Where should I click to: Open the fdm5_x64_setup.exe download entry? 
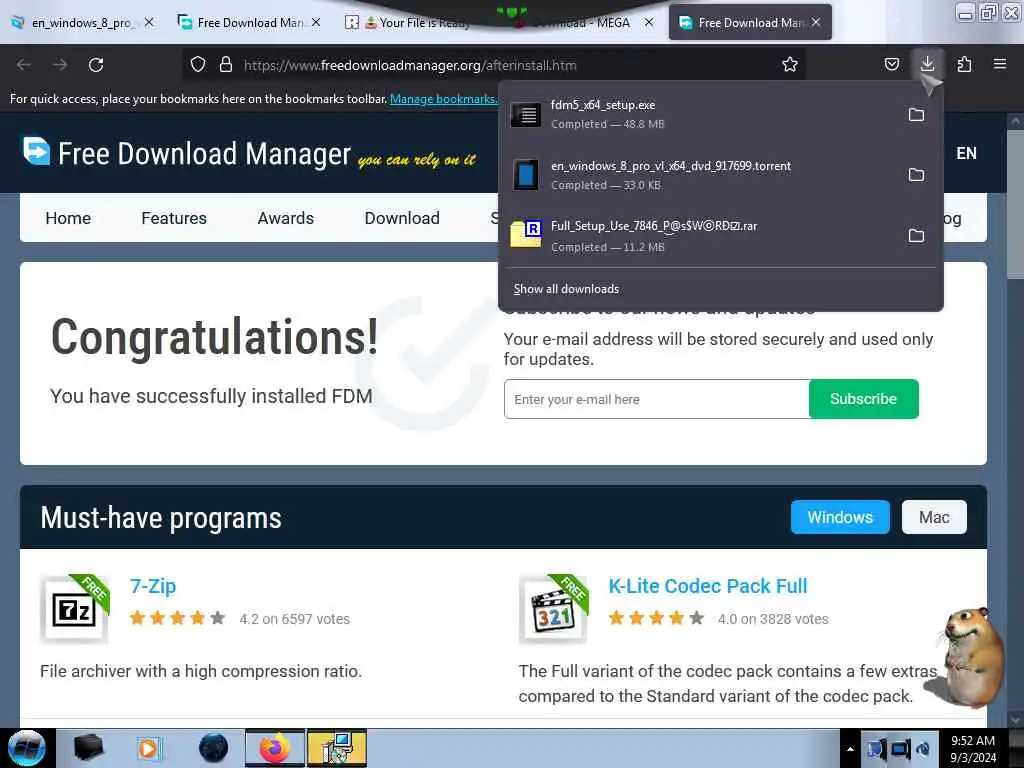pyautogui.click(x=702, y=114)
